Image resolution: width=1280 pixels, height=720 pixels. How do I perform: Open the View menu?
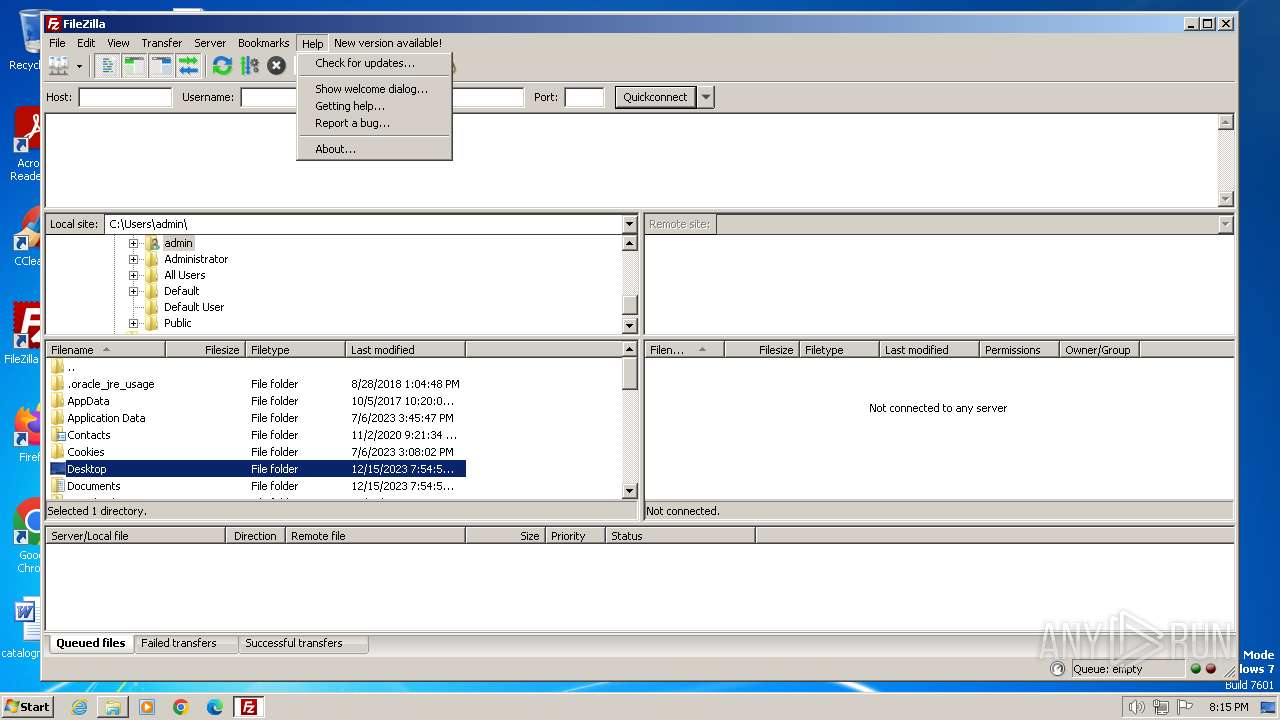[118, 43]
